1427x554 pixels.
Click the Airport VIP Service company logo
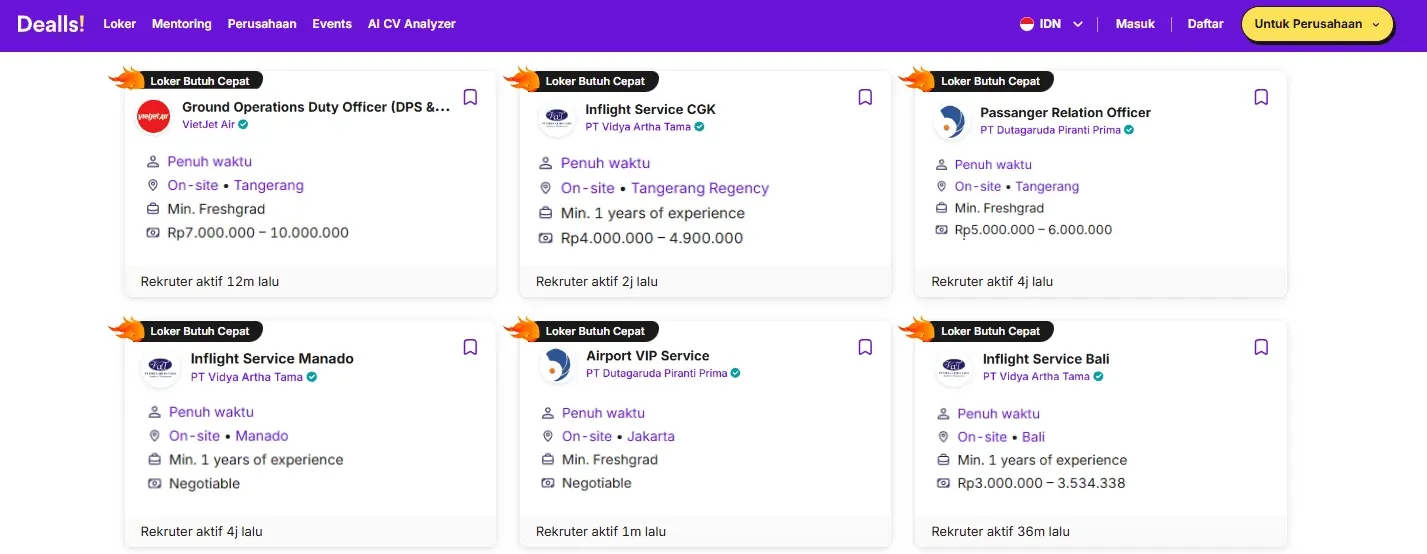pos(556,365)
